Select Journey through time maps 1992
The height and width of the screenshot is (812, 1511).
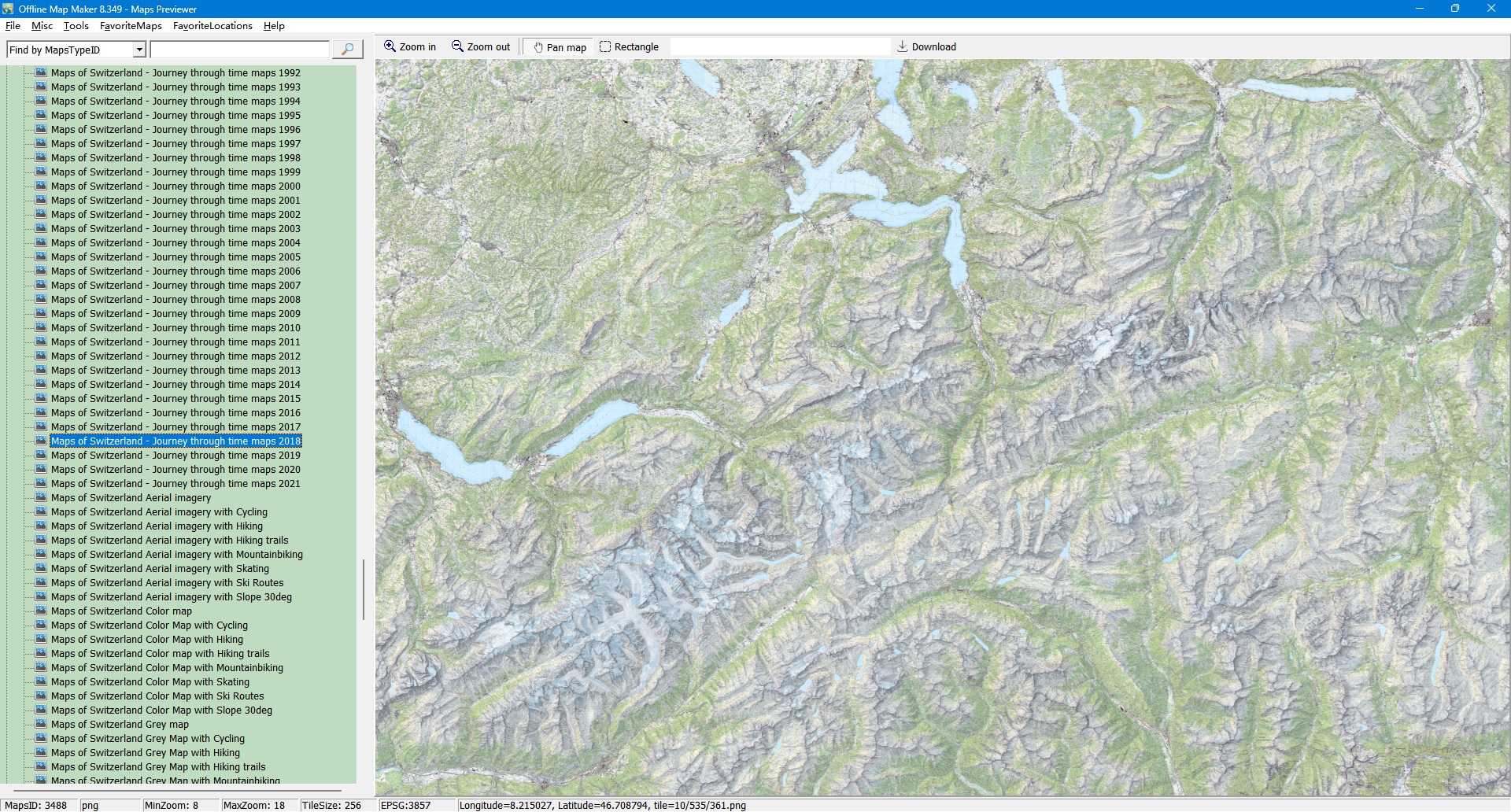click(175, 73)
